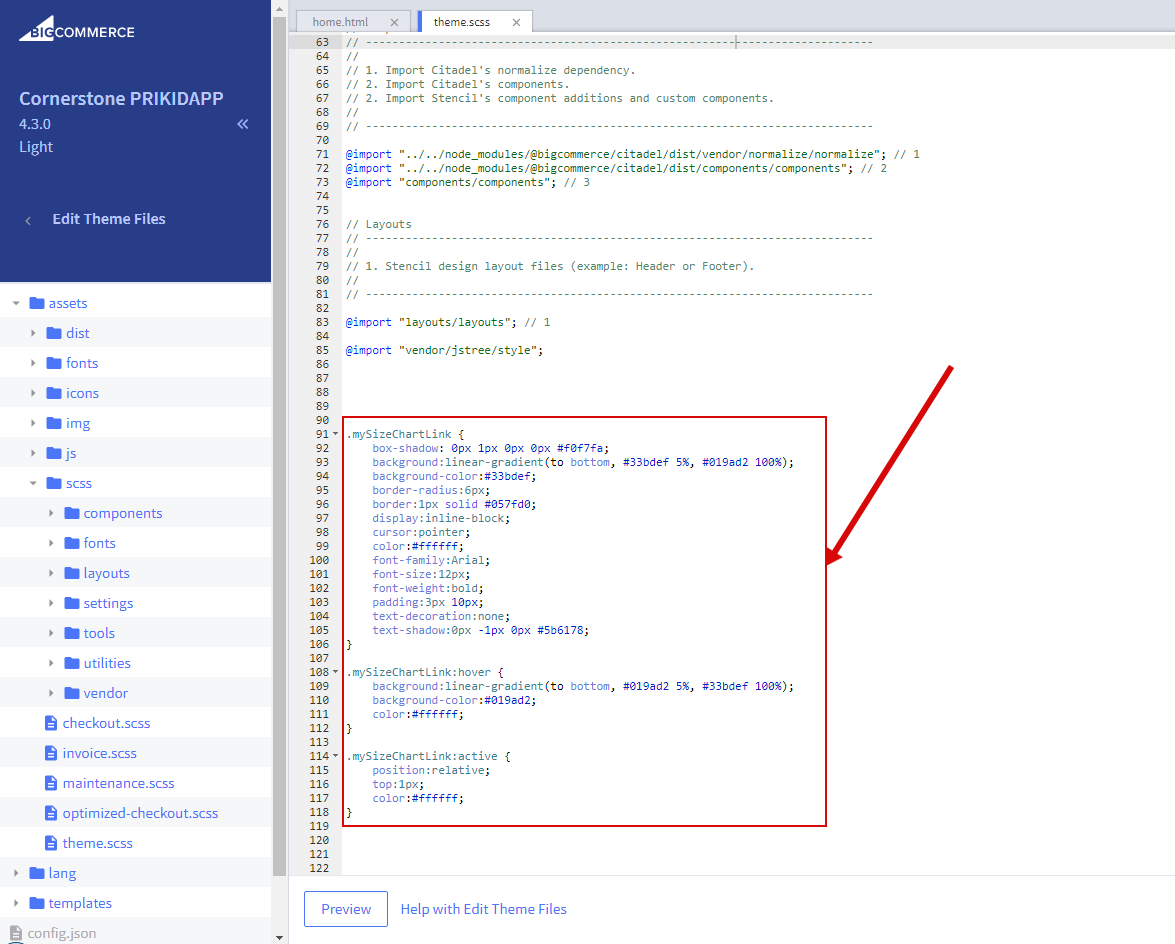Expand the icons folder arrow
The image size is (1175, 944).
tap(33, 393)
